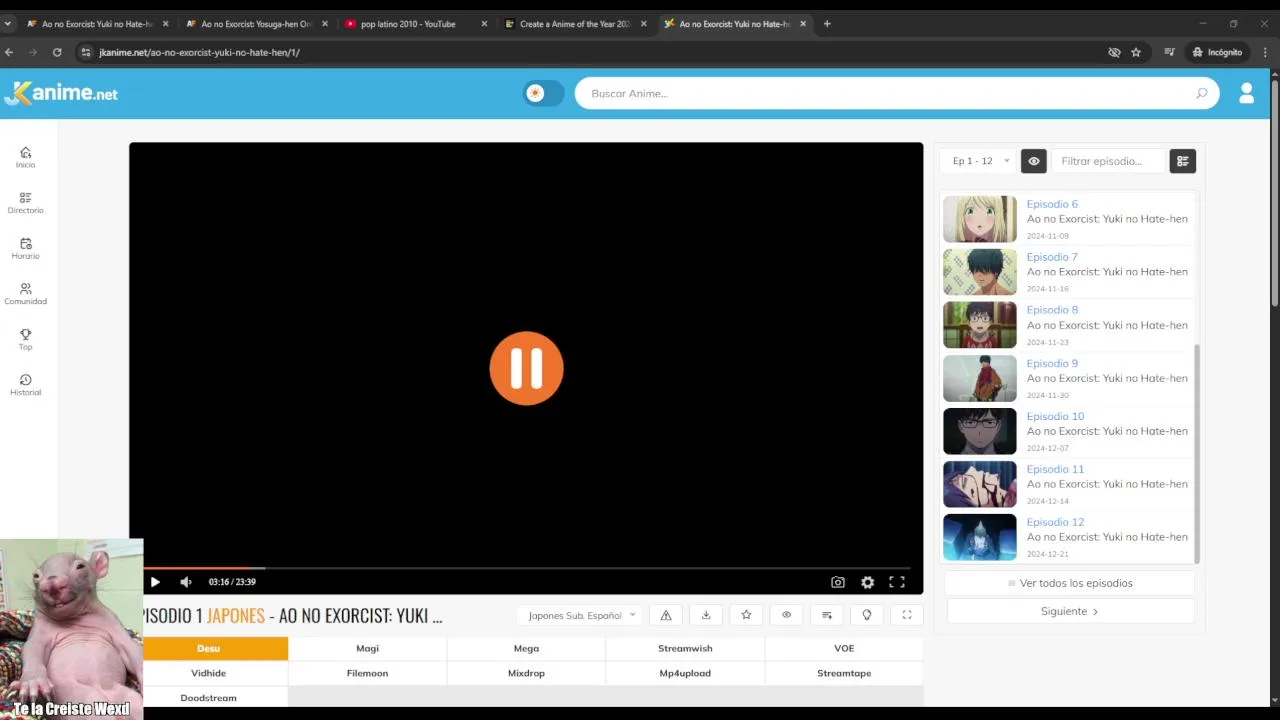Click the episode list scrollbar
The height and width of the screenshot is (720, 1280).
(1197, 453)
